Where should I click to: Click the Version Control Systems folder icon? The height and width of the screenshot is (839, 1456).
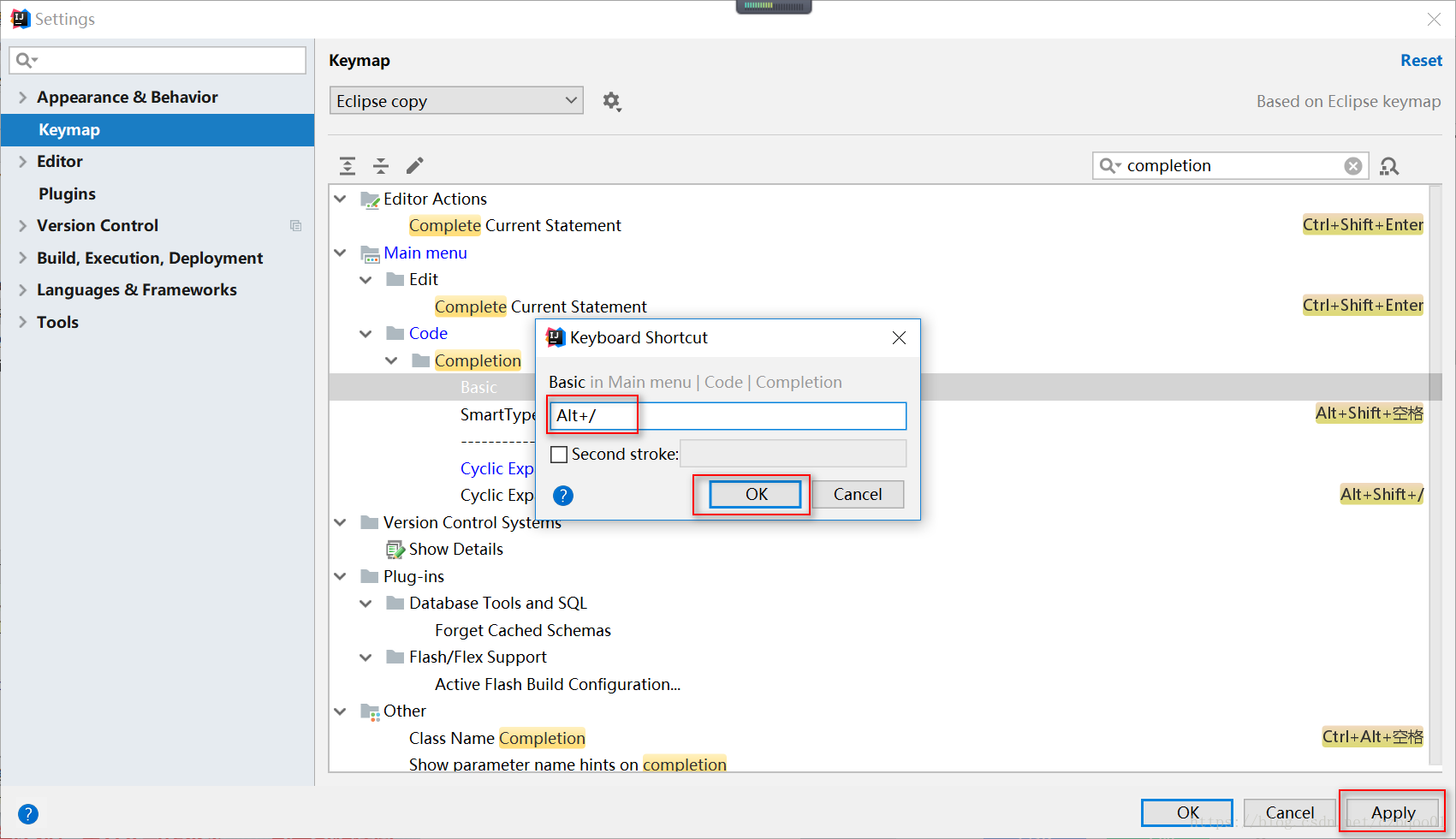pyautogui.click(x=370, y=522)
